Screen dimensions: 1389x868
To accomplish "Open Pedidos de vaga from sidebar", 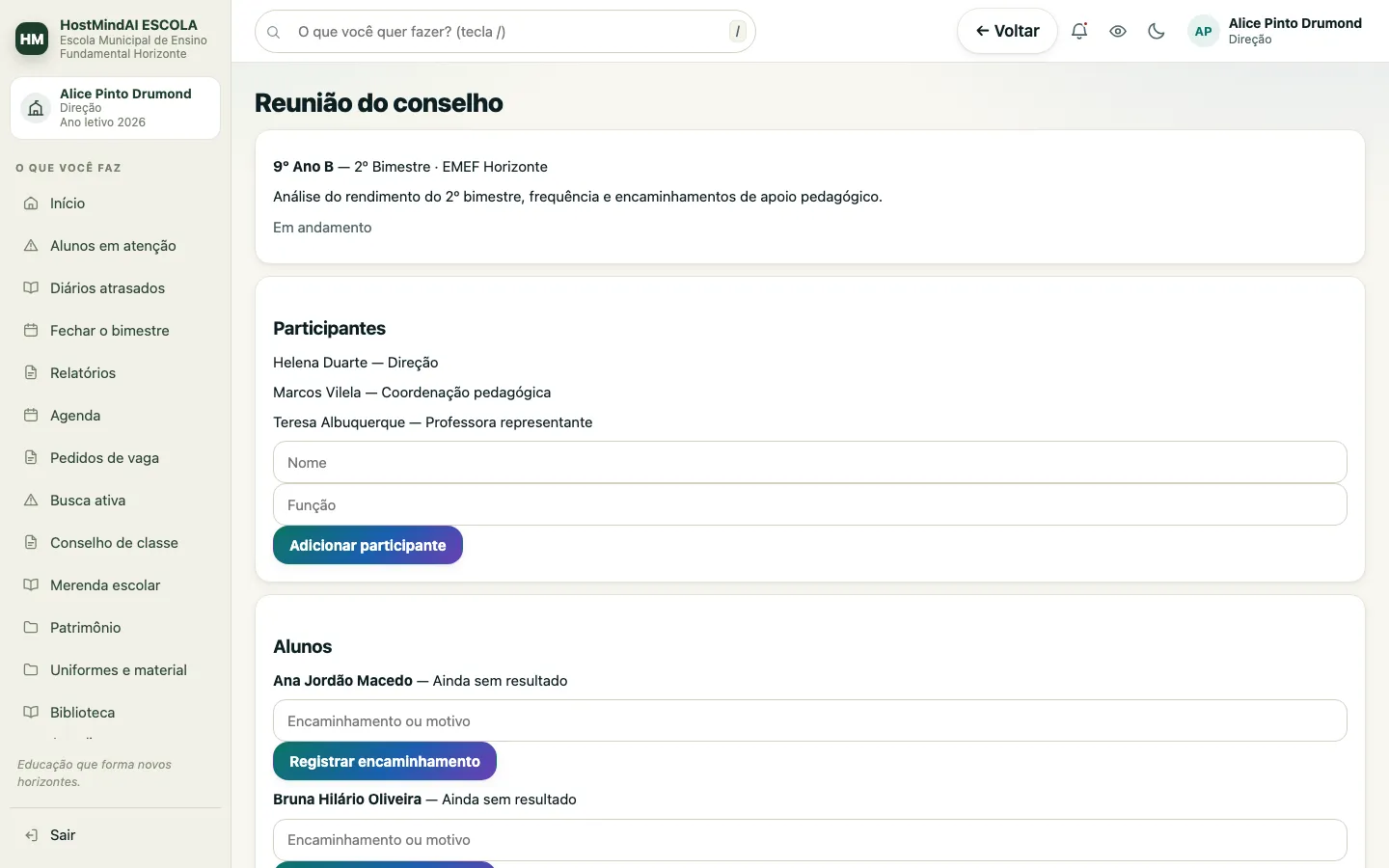I will tap(116, 458).
